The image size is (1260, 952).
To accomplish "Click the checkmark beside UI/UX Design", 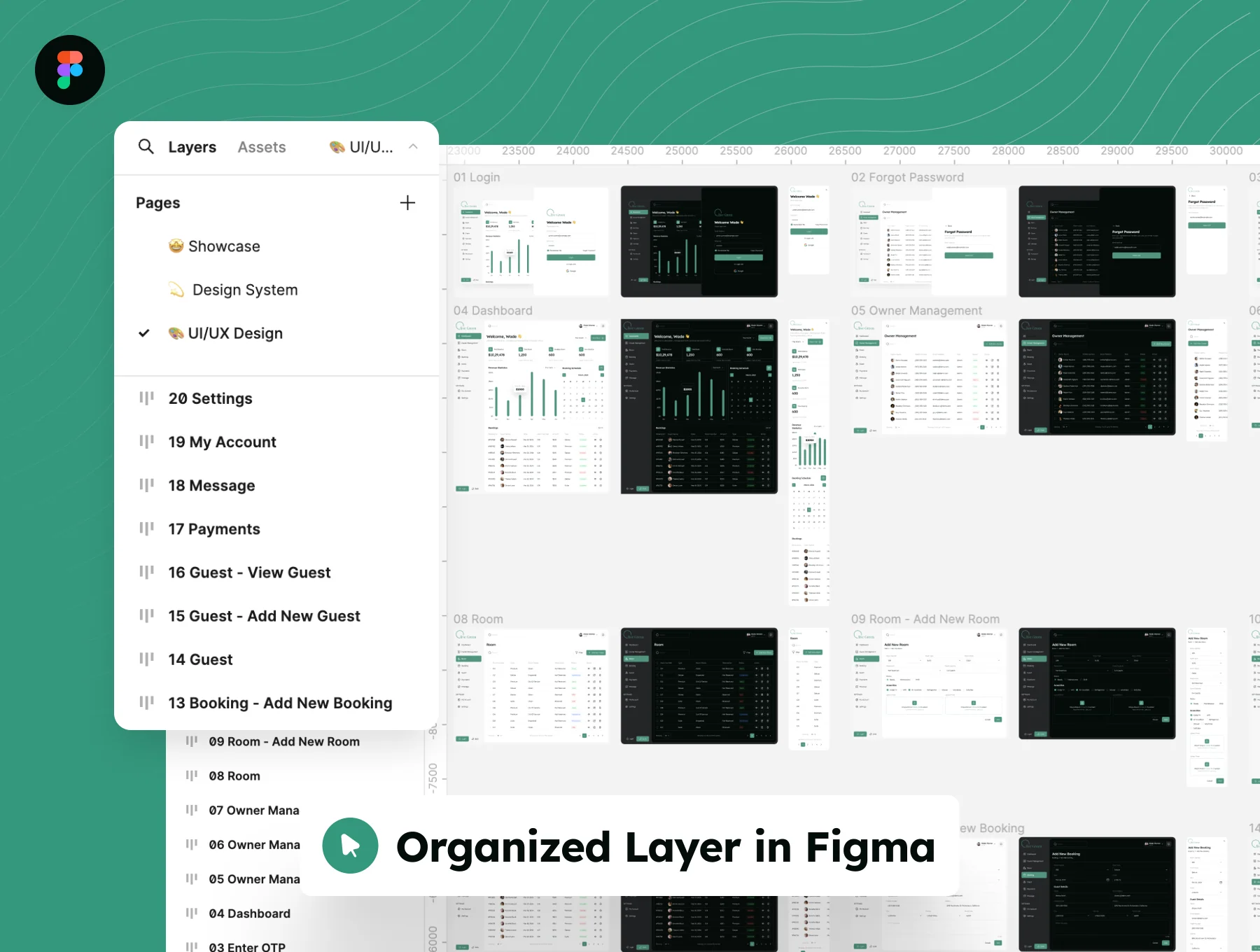I will tap(144, 333).
